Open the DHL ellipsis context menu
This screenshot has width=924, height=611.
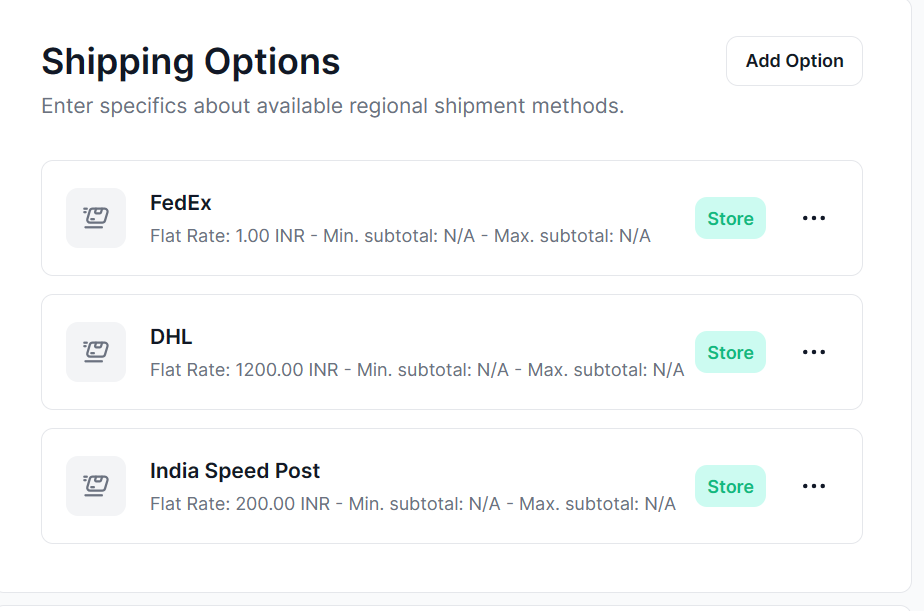(x=814, y=352)
